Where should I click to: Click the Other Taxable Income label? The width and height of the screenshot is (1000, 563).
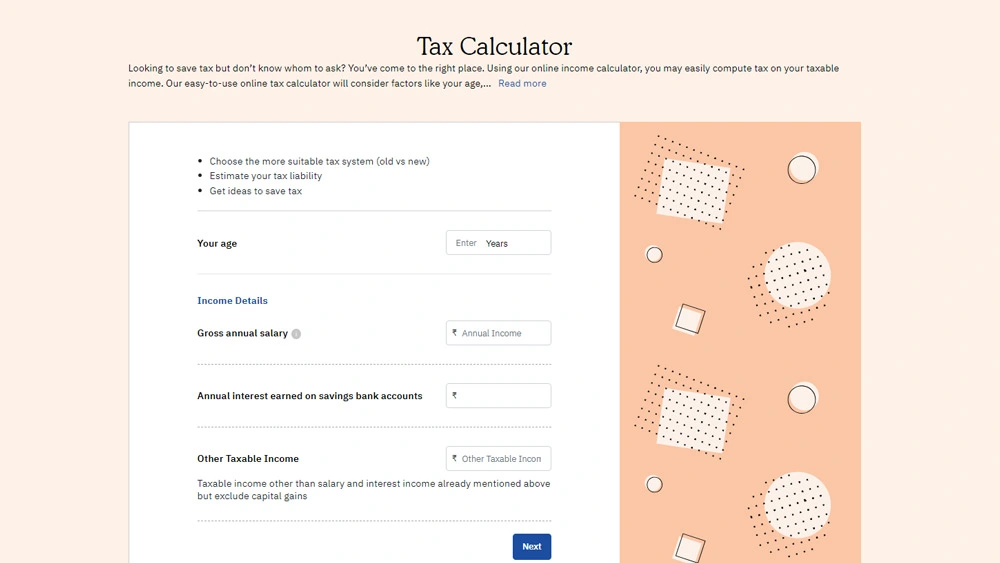[x=248, y=459]
